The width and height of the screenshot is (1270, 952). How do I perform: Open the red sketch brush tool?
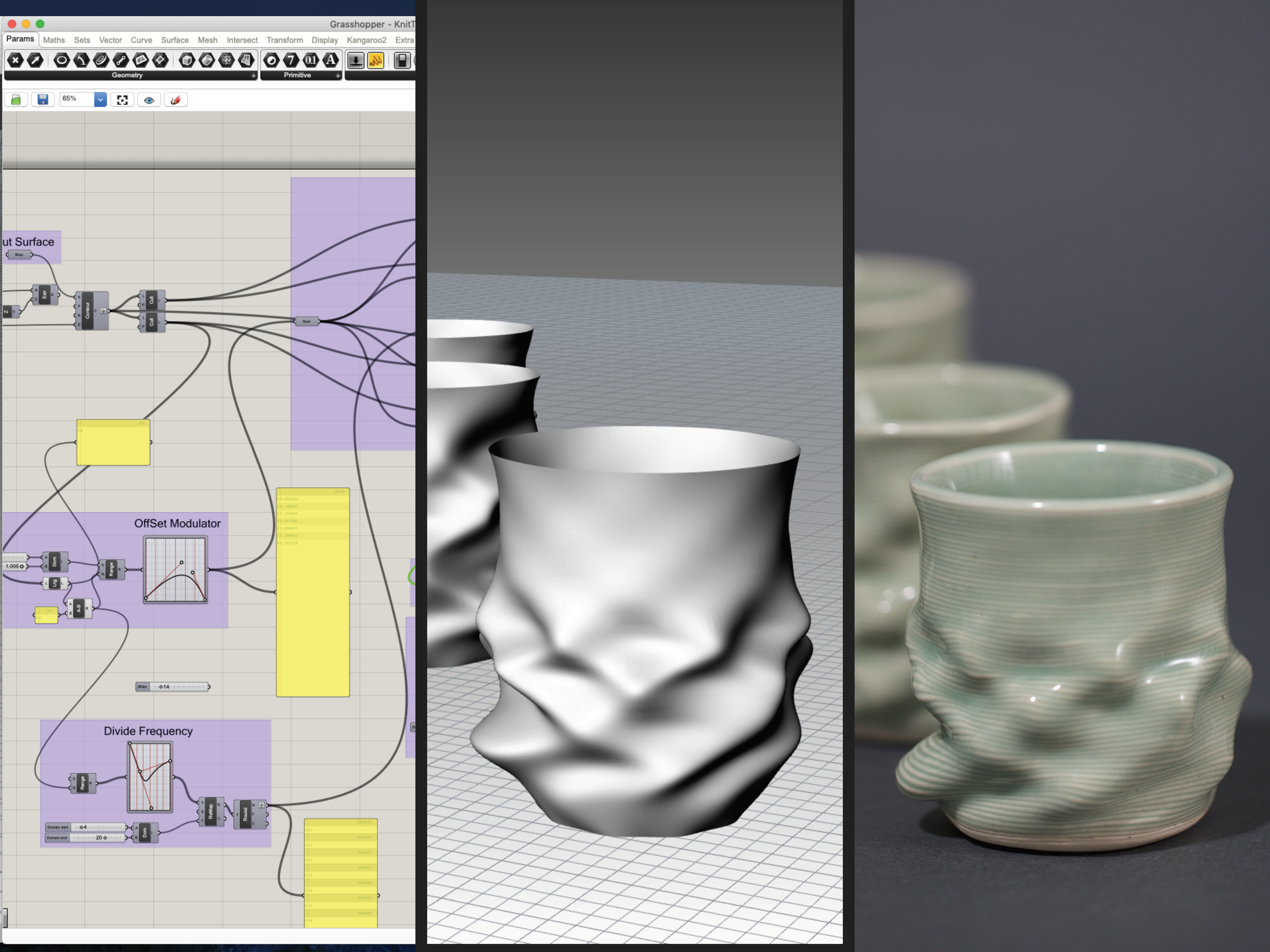click(x=176, y=100)
